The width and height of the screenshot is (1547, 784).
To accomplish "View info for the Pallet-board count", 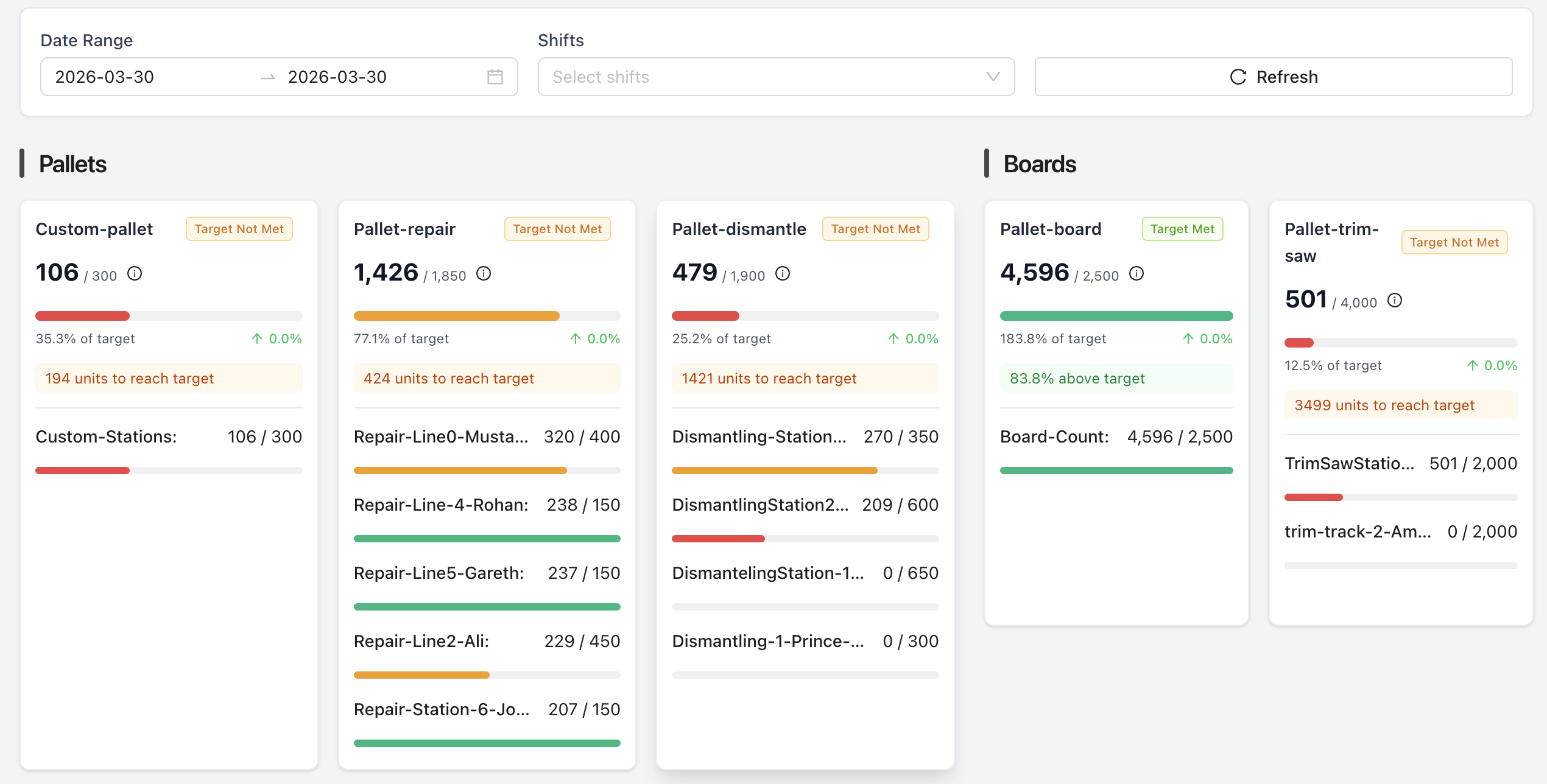I will tap(1136, 274).
